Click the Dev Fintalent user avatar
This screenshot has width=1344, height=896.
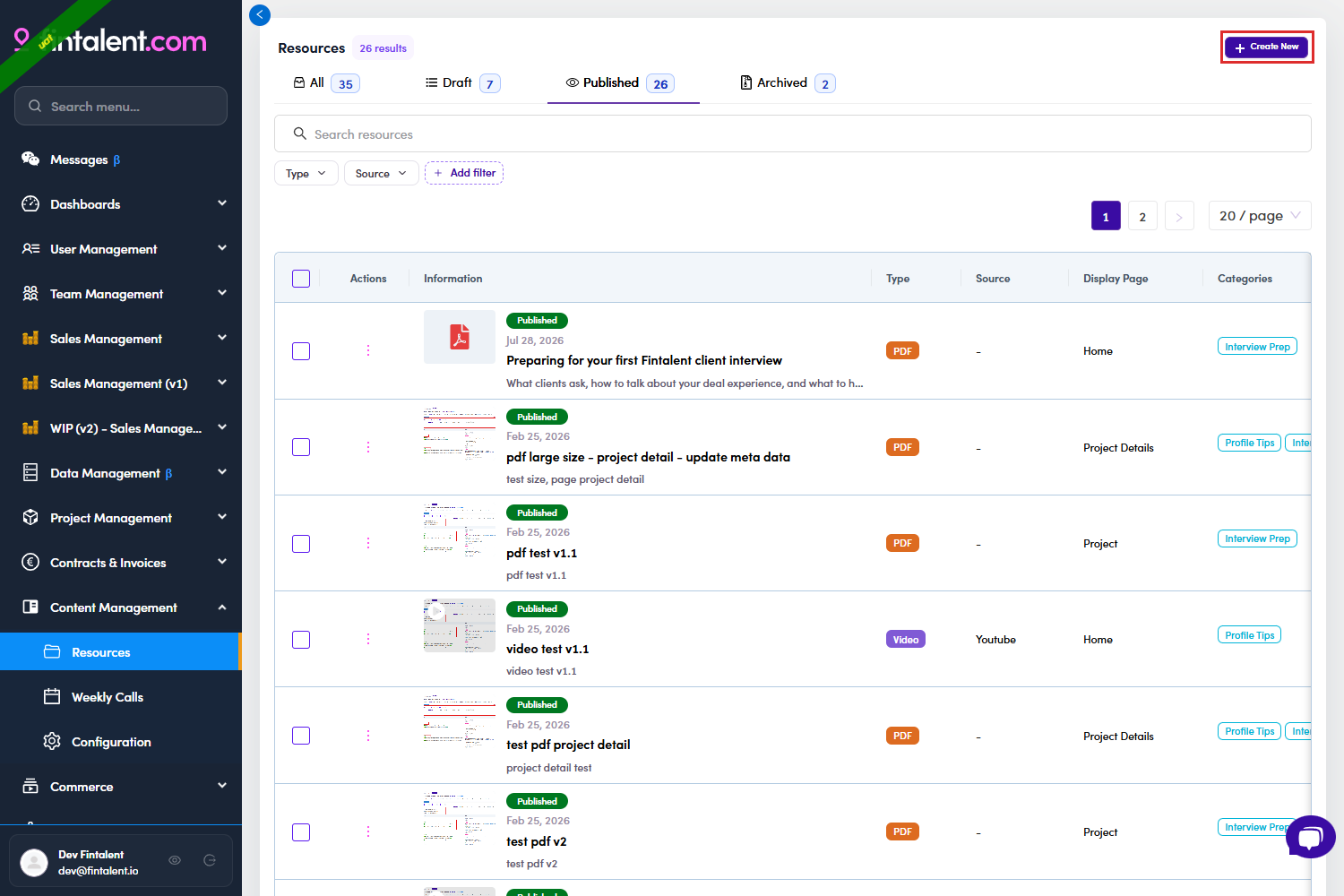pos(34,862)
